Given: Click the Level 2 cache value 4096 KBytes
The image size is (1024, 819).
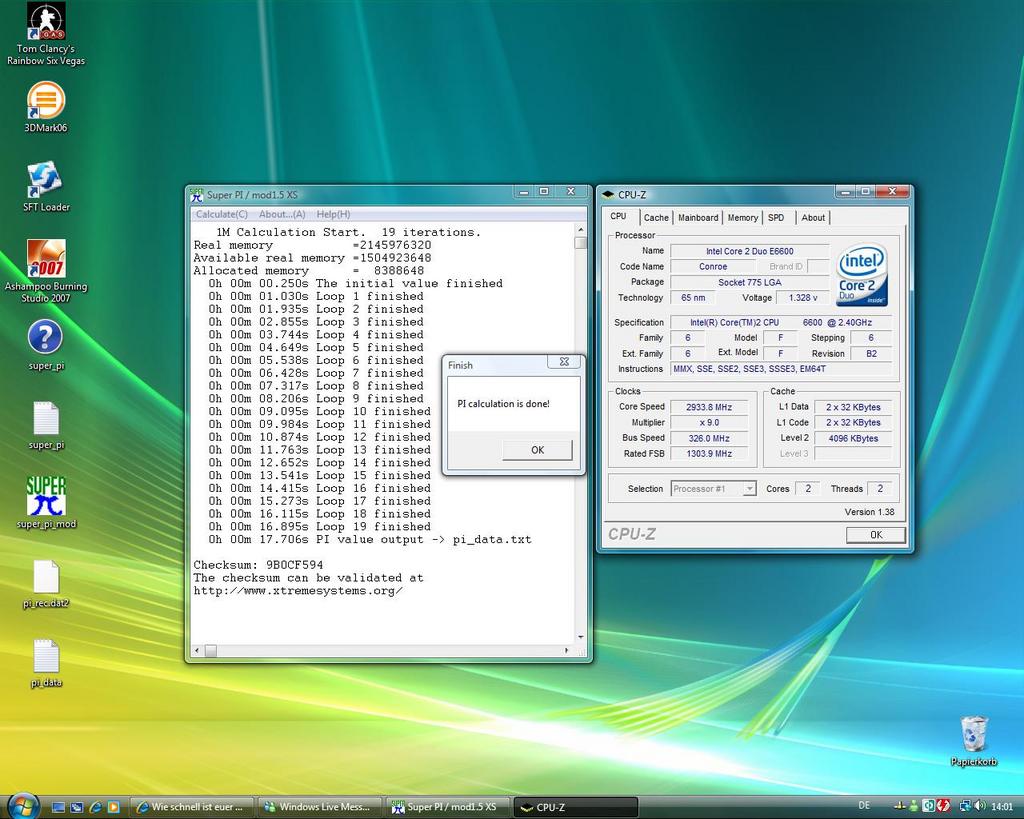Looking at the screenshot, I should [853, 438].
